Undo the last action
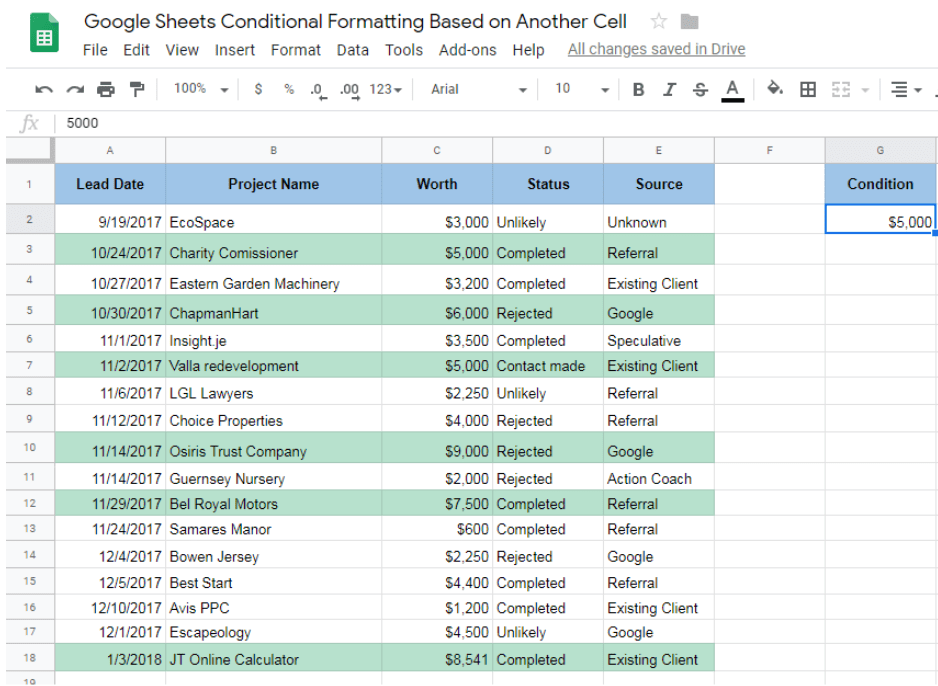 (x=44, y=90)
